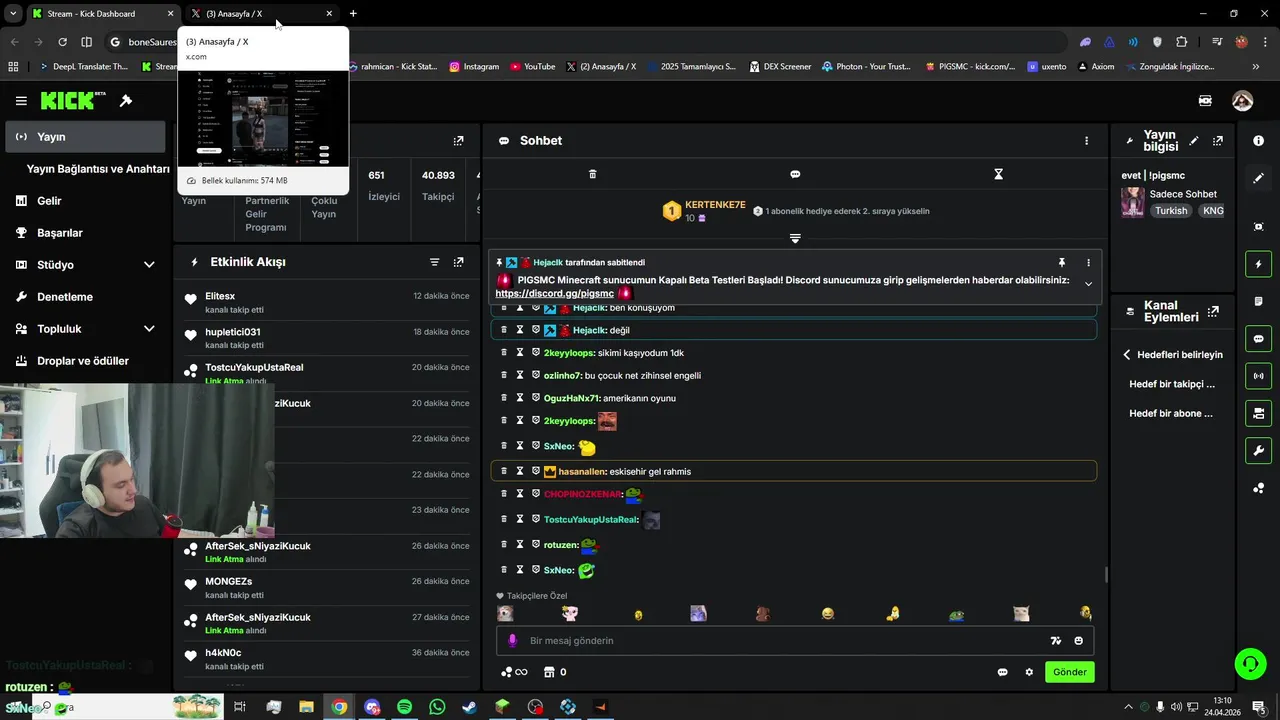Toggle the pencil edit layout button in sidebar
This screenshot has width=1280, height=720.
1258,178
